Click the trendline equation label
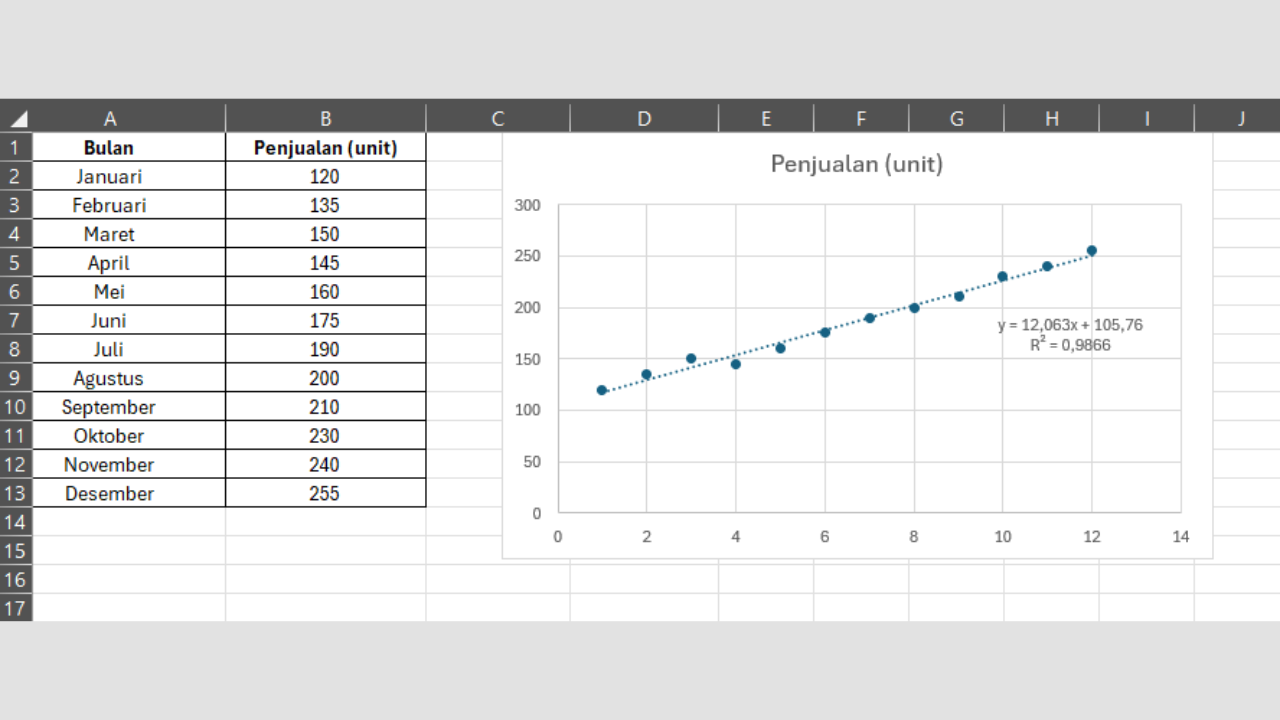 1069,325
